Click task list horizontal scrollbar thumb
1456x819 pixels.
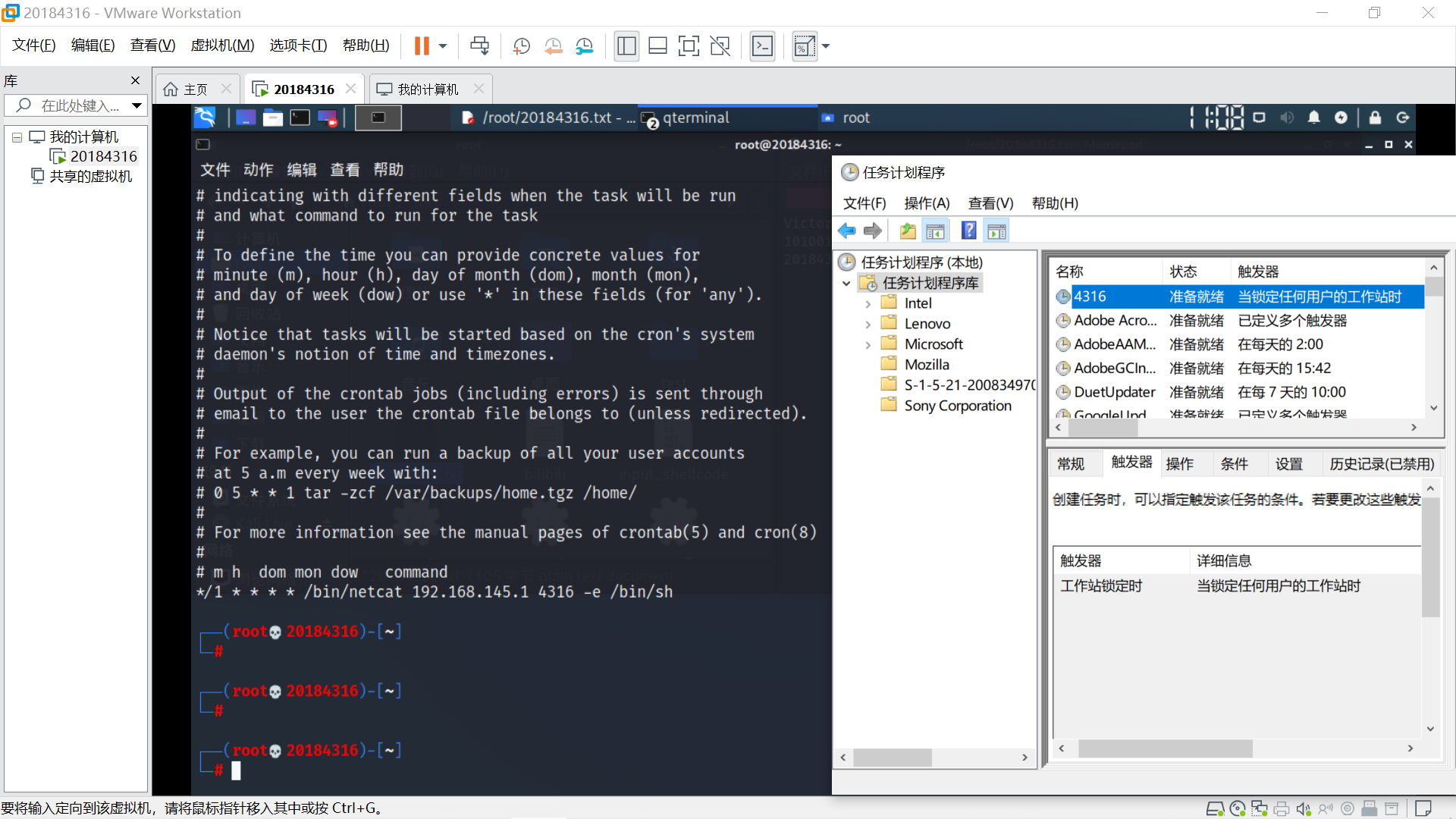[x=1103, y=428]
